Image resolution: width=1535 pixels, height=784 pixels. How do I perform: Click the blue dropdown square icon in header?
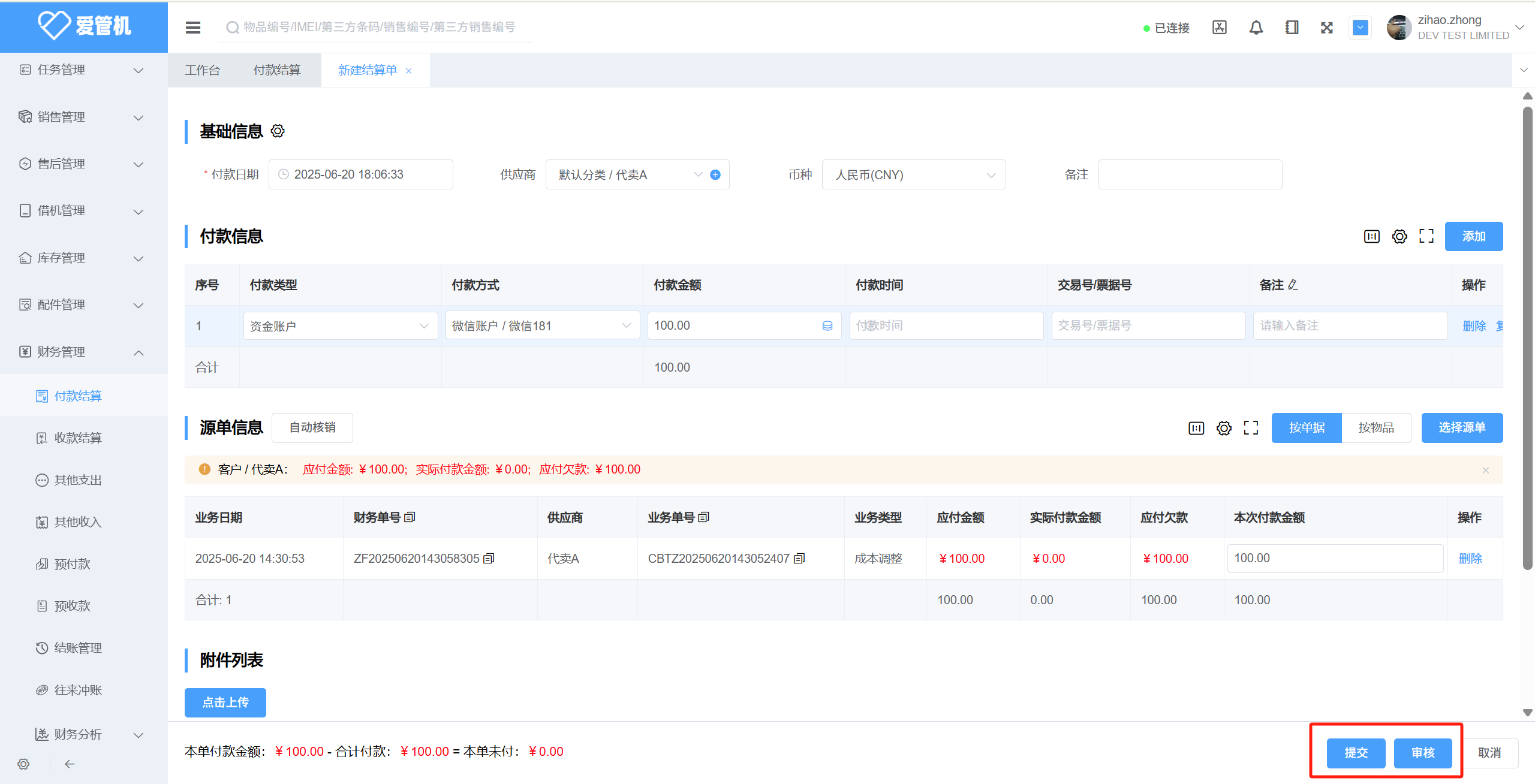point(1361,28)
